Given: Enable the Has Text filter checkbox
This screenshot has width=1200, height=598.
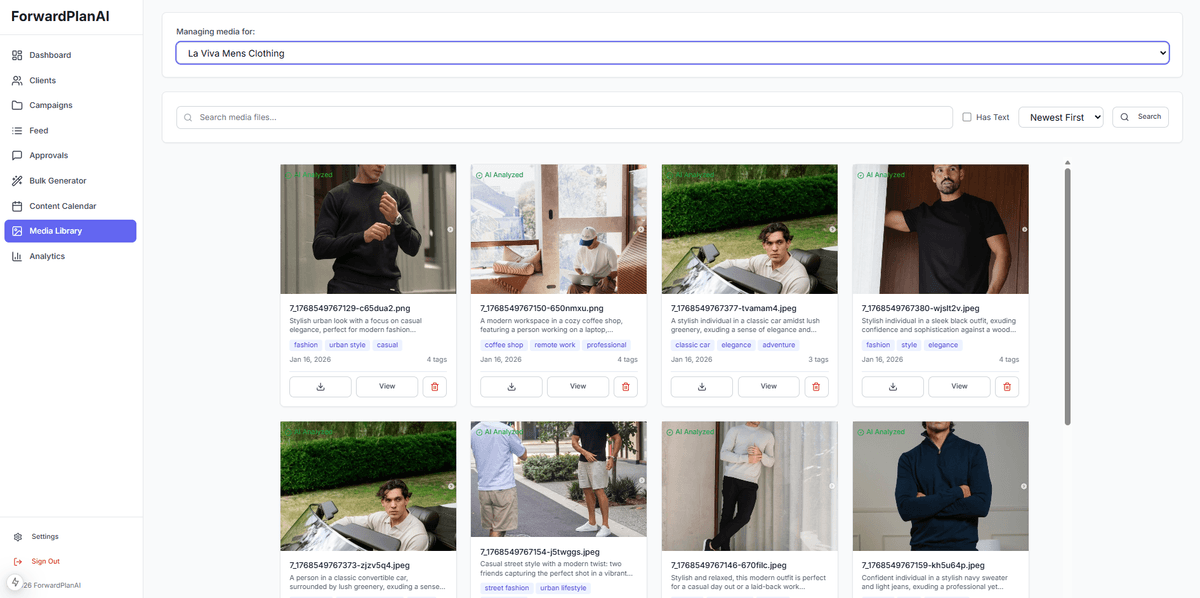Looking at the screenshot, I should [966, 116].
